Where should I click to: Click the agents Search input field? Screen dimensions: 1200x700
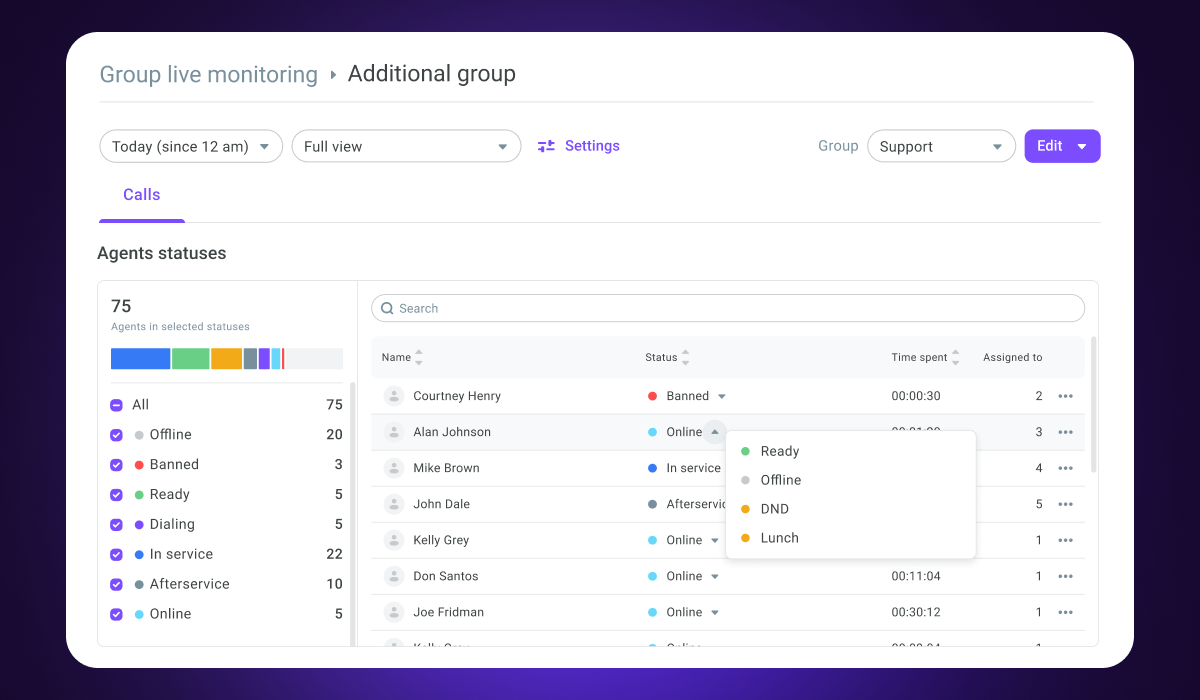tap(728, 308)
